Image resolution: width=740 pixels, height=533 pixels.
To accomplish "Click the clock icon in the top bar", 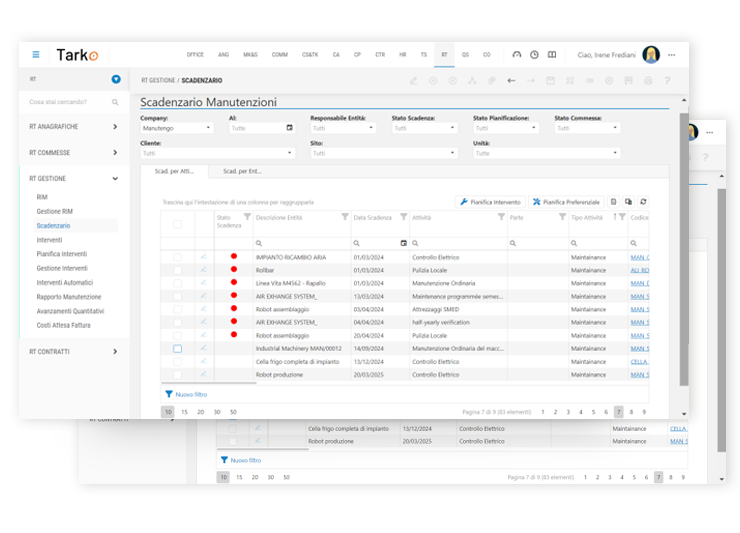I will coord(534,55).
